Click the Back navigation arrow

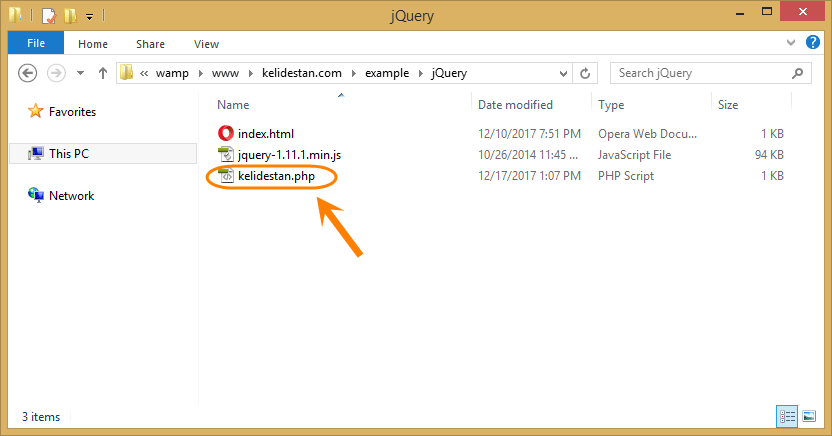[28, 73]
